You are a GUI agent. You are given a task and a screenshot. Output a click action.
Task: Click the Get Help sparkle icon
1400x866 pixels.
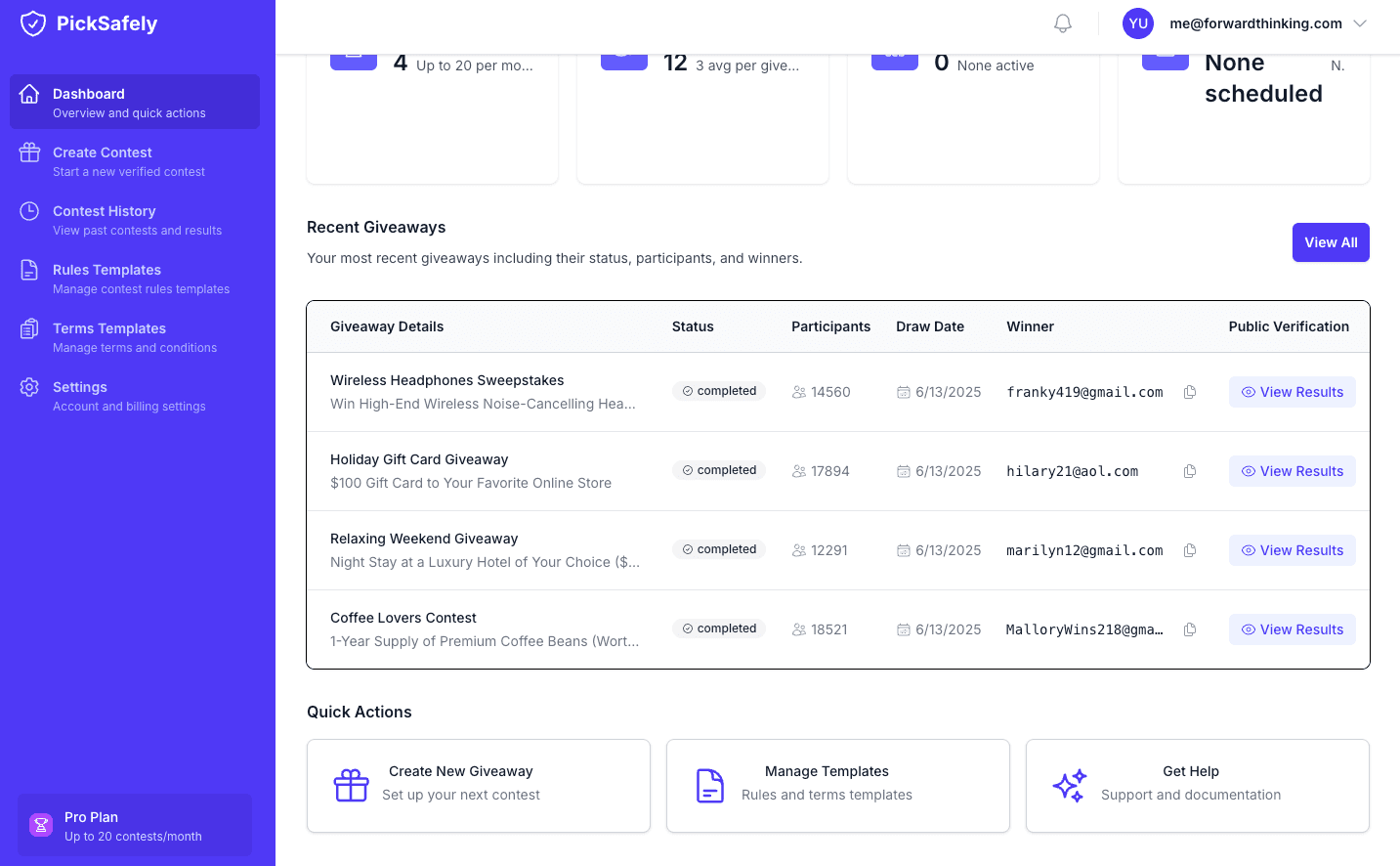point(1070,786)
